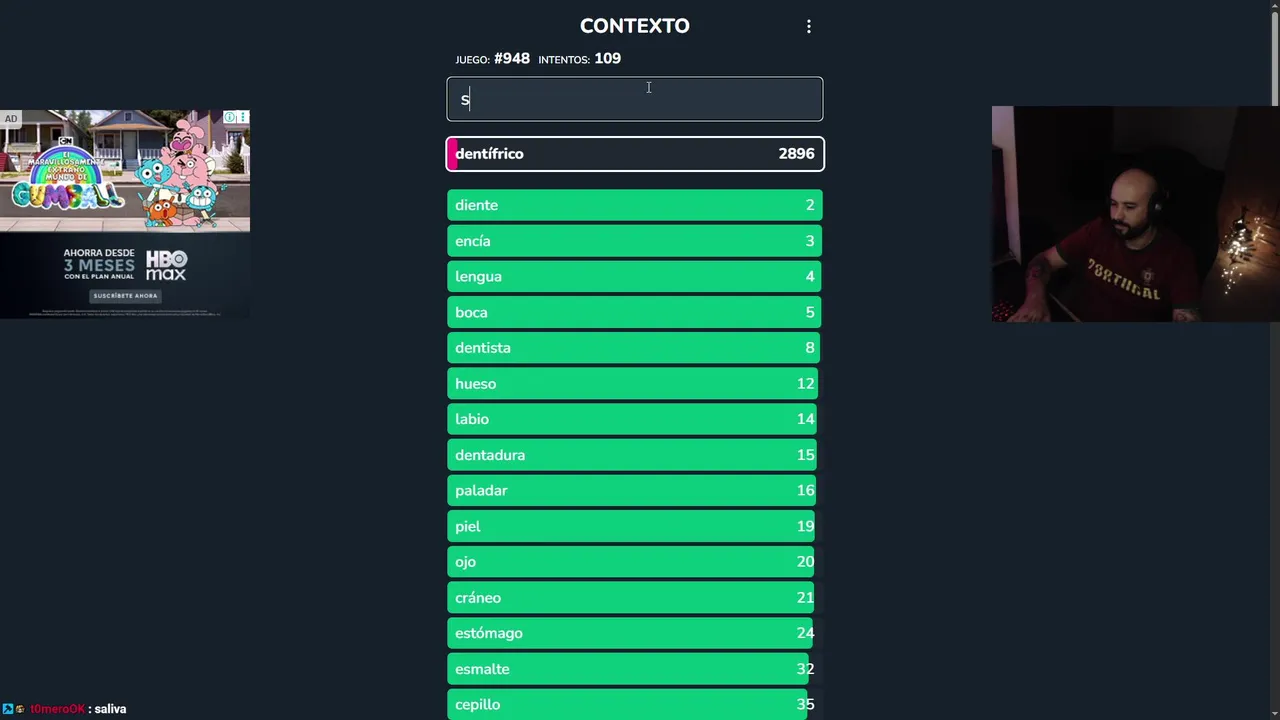Click the 'encía' guess row
1280x720 pixels.
635,241
